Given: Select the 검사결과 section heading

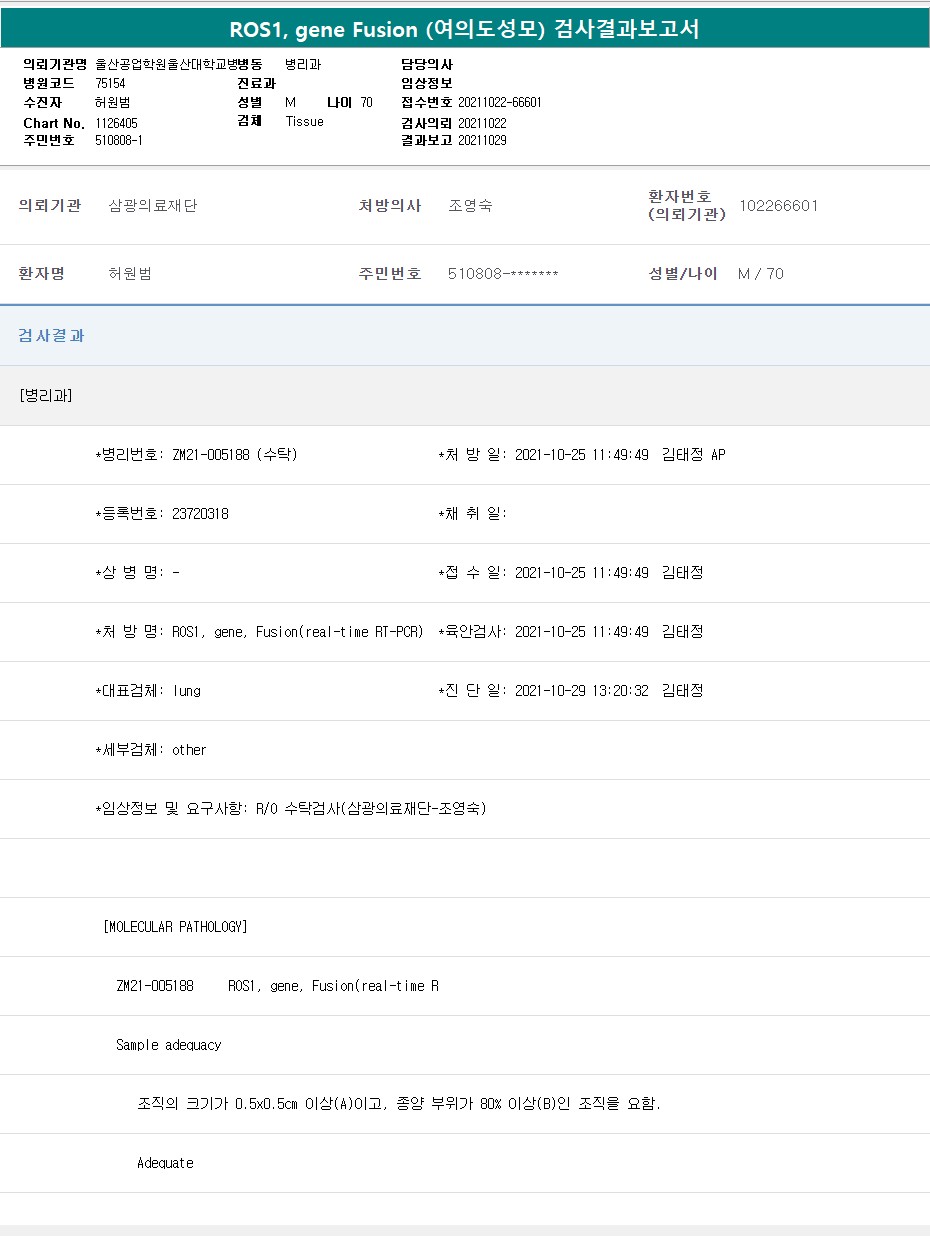Looking at the screenshot, I should pos(51,336).
